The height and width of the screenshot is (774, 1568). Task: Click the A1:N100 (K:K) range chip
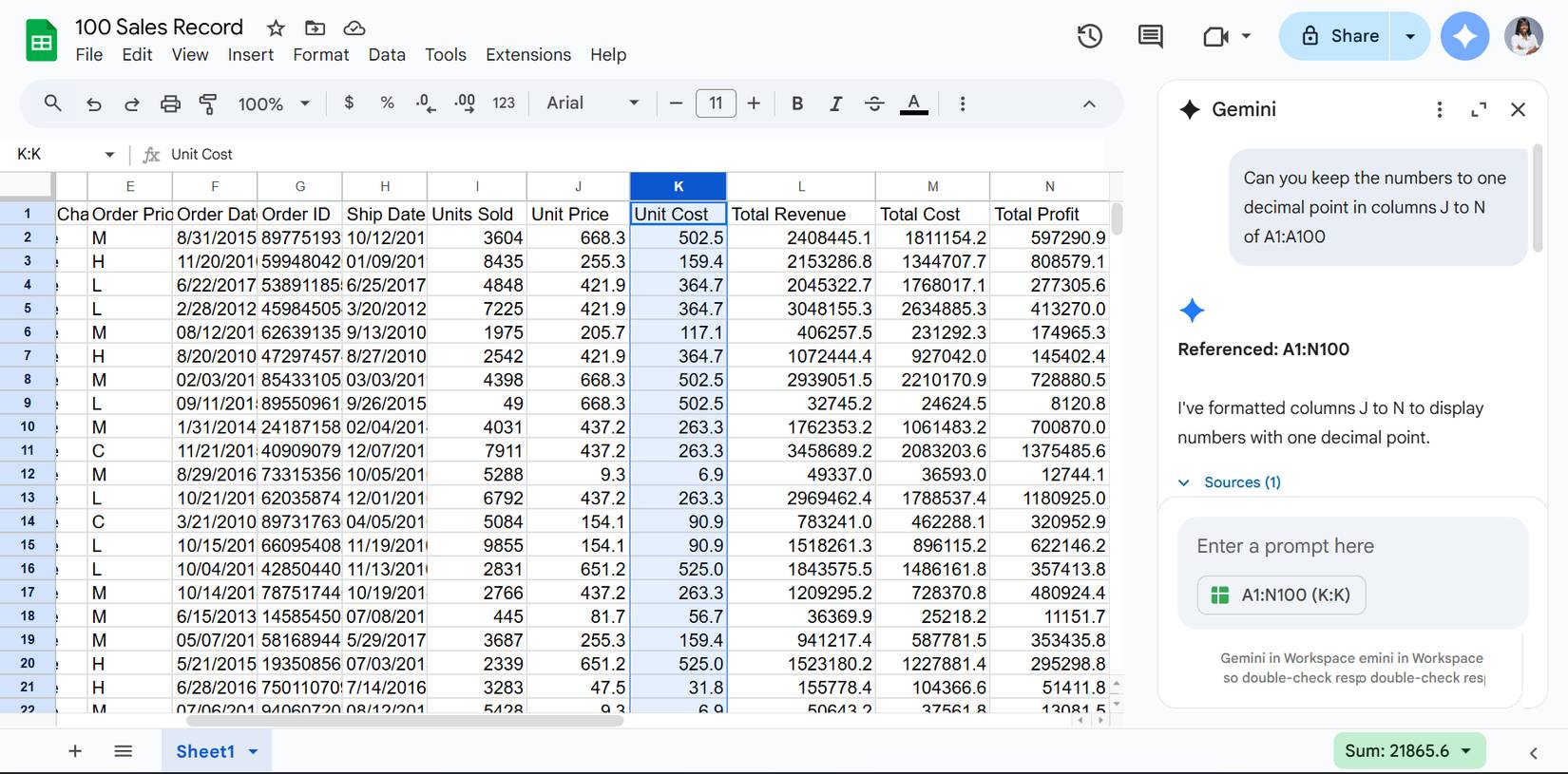point(1281,595)
